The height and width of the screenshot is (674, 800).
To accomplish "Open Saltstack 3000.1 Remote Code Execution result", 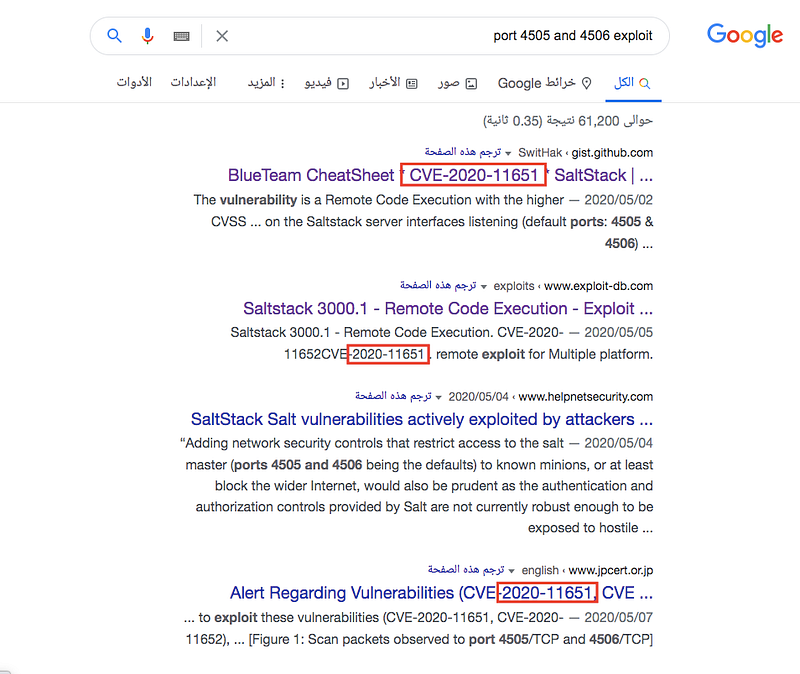I will pyautogui.click(x=447, y=308).
